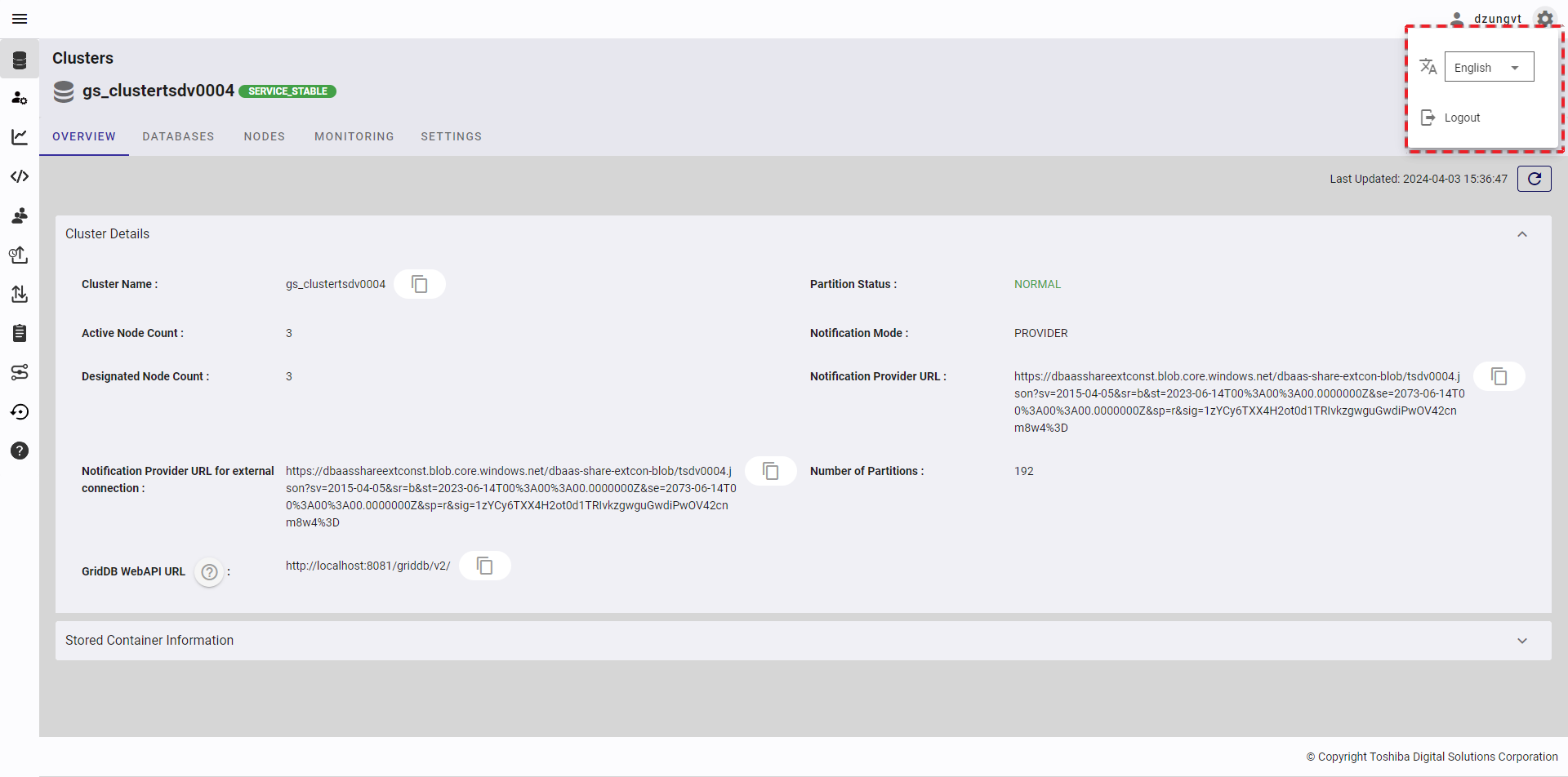Screen dimensions: 1568x777
Task: Copy the cluster name to clipboard
Action: click(420, 284)
